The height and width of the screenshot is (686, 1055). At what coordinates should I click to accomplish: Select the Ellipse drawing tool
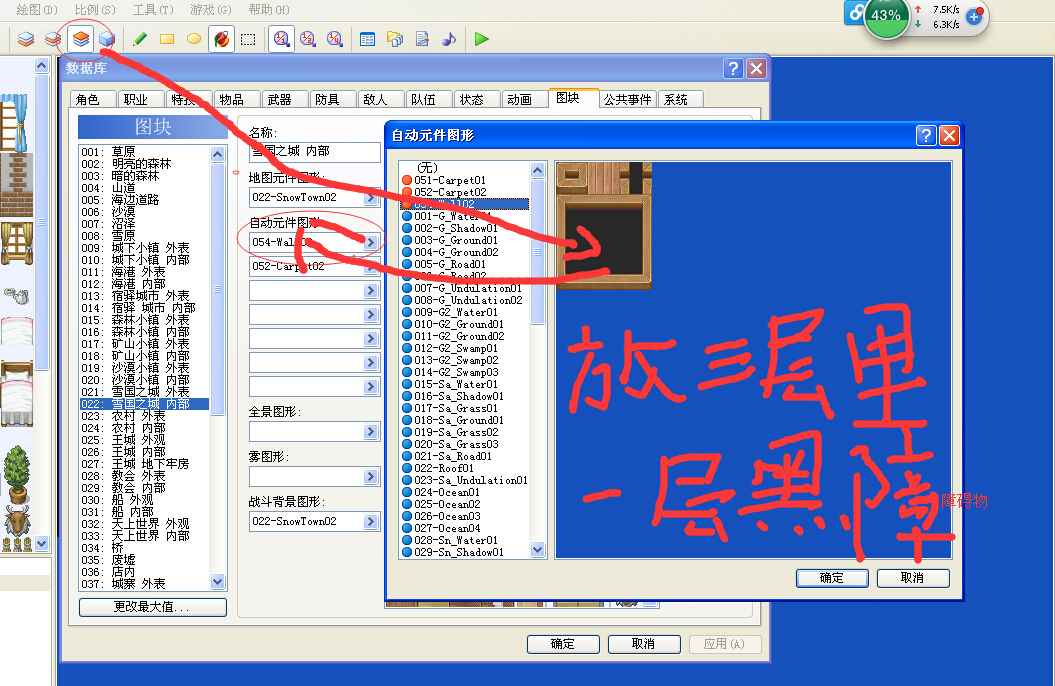pos(194,39)
